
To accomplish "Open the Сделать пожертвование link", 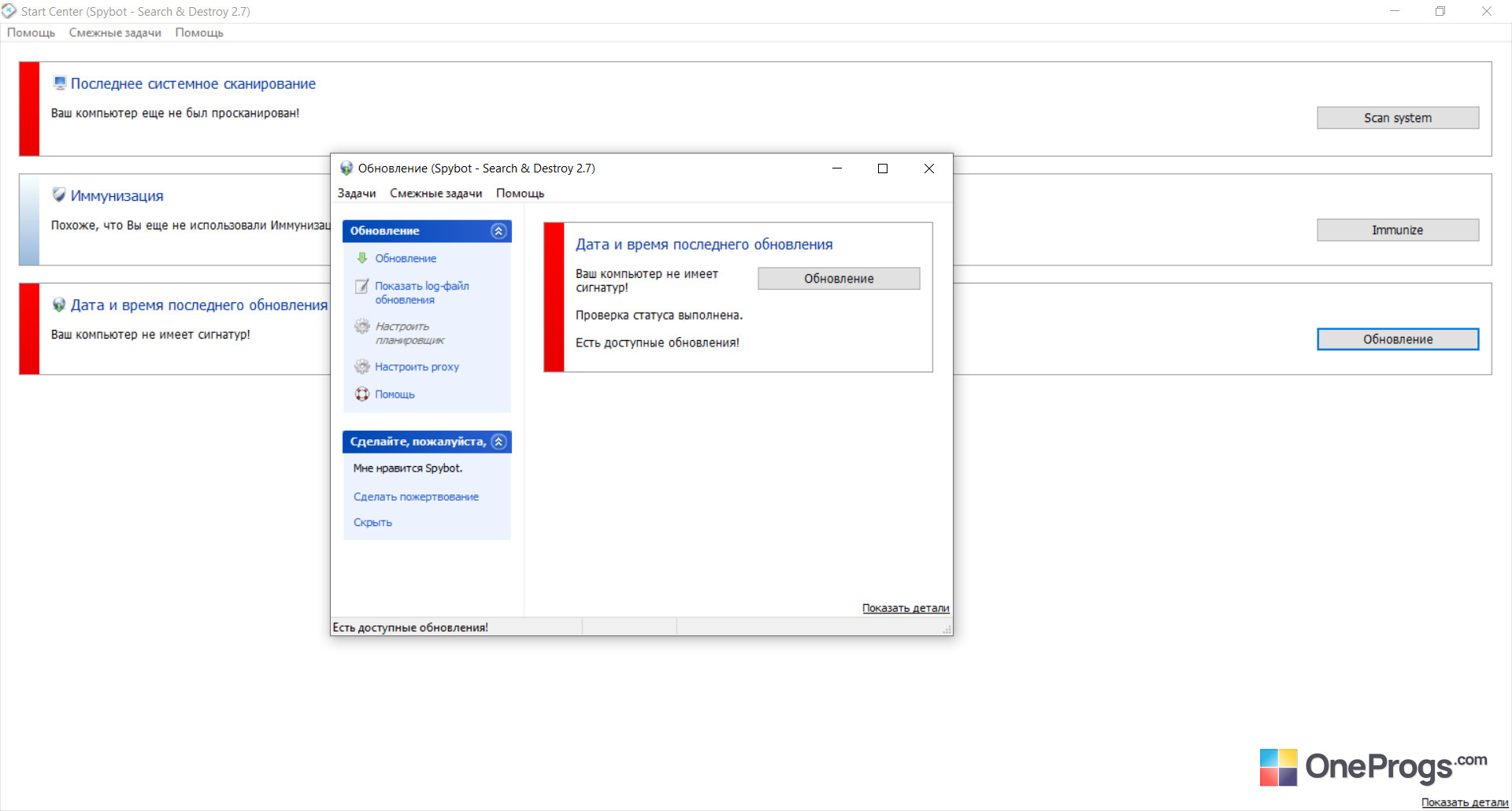I will (416, 497).
